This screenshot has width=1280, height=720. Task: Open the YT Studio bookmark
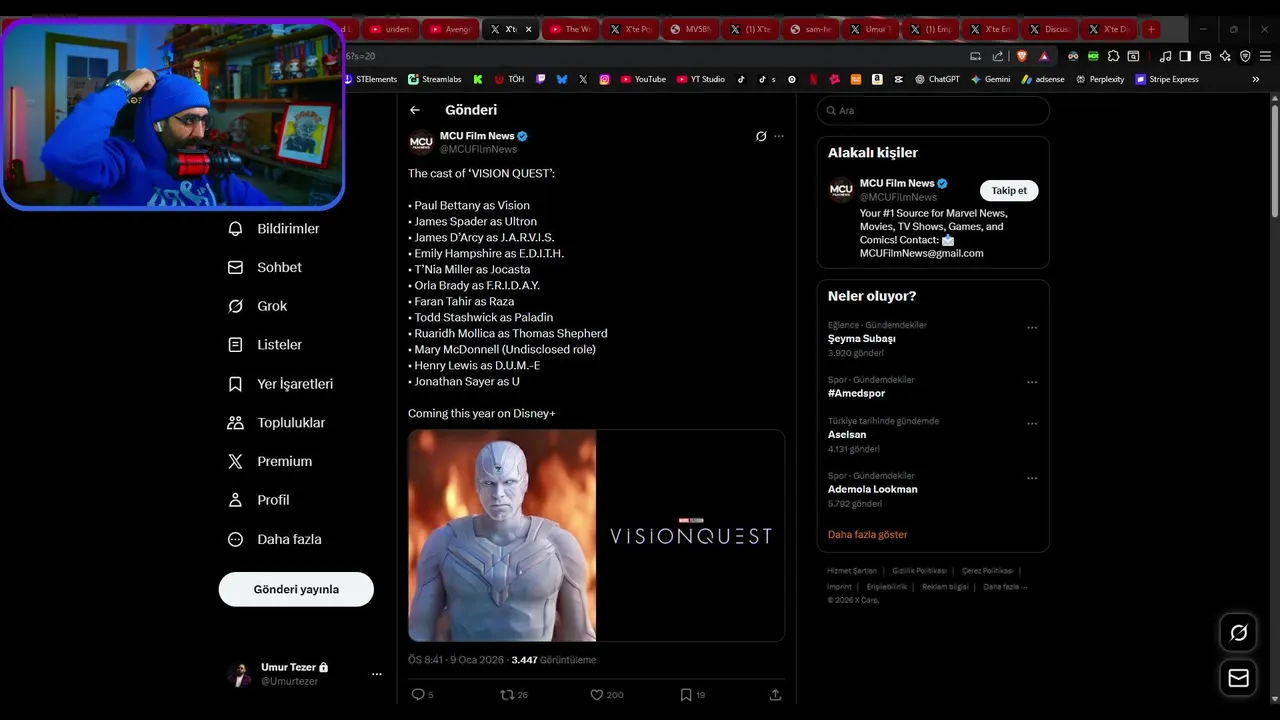tap(701, 79)
